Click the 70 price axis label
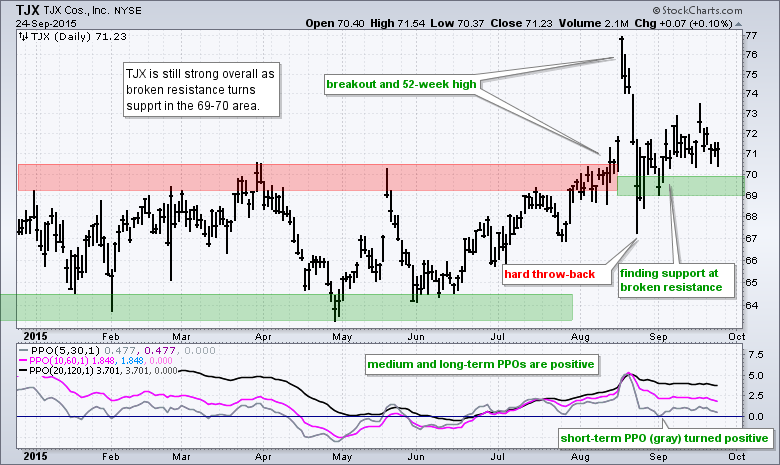The height and width of the screenshot is (465, 780). [x=751, y=175]
